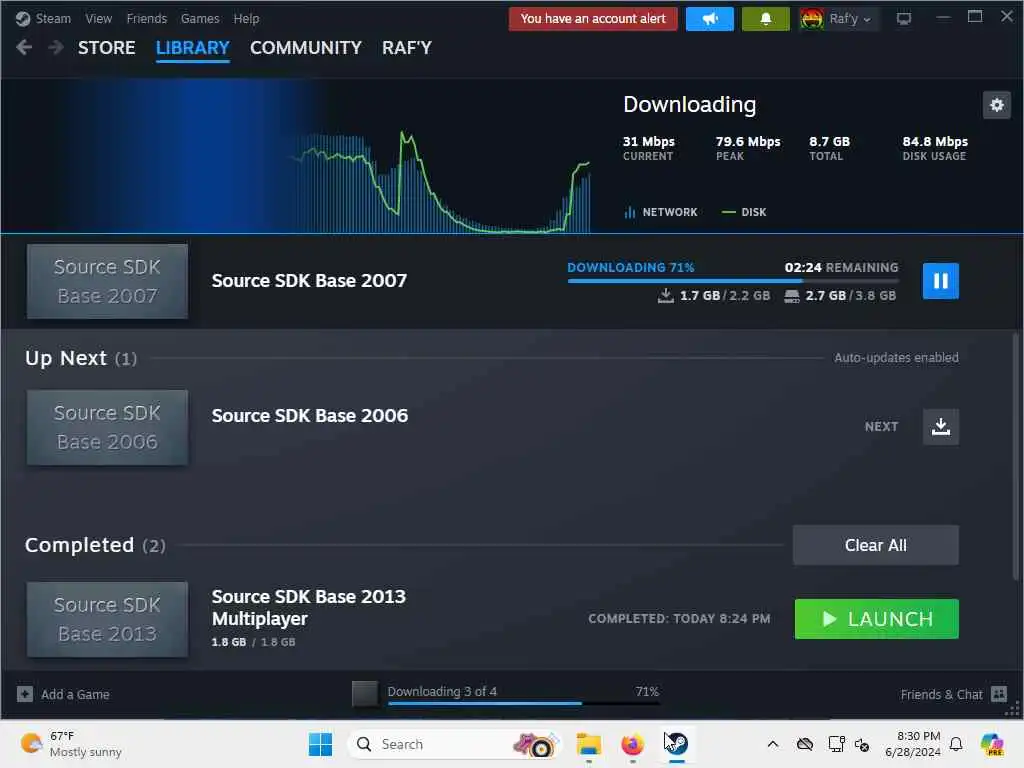
Task: Open the Windows Start menu
Action: (320, 744)
